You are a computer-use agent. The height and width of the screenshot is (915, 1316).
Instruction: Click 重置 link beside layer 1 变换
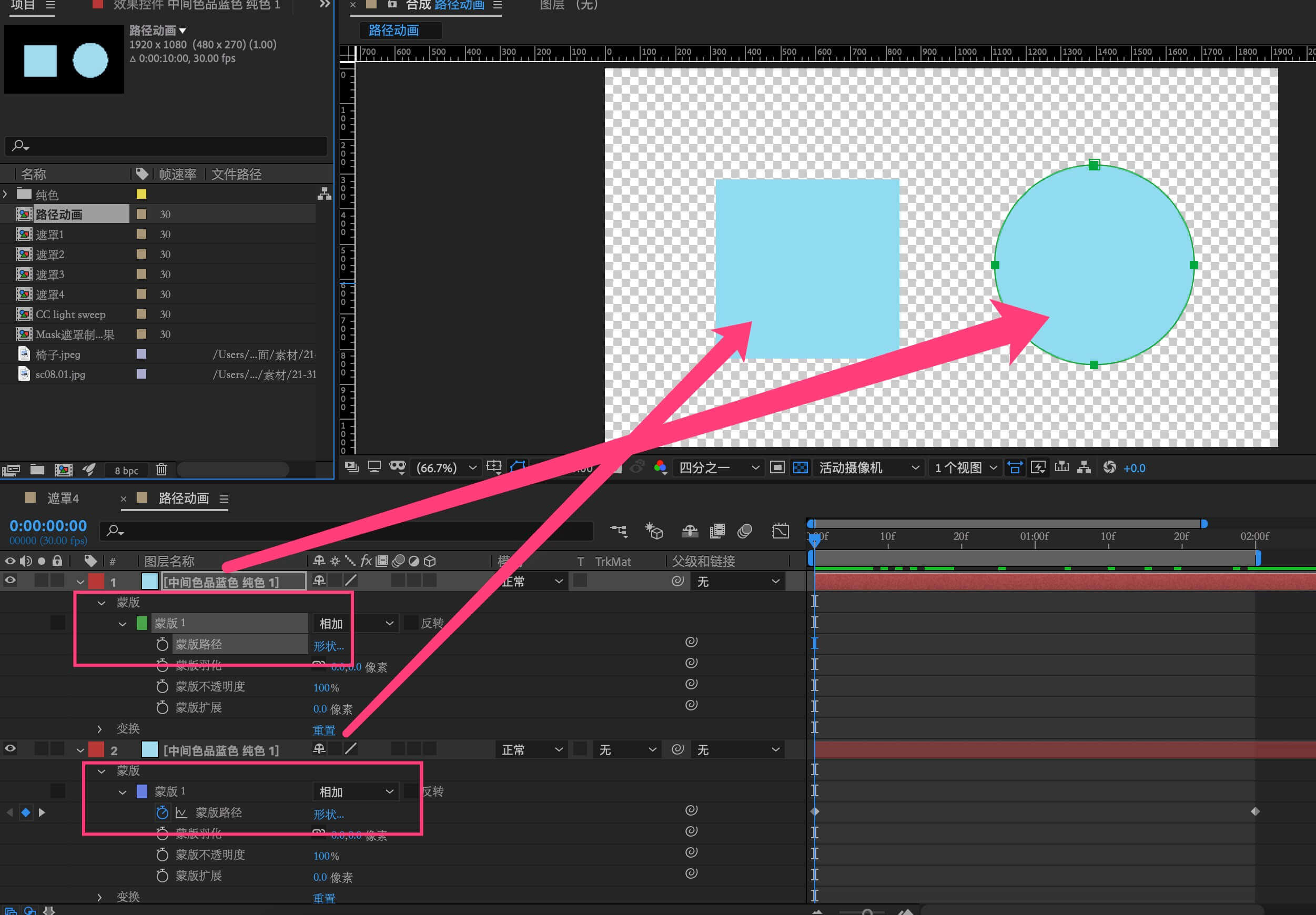(324, 730)
